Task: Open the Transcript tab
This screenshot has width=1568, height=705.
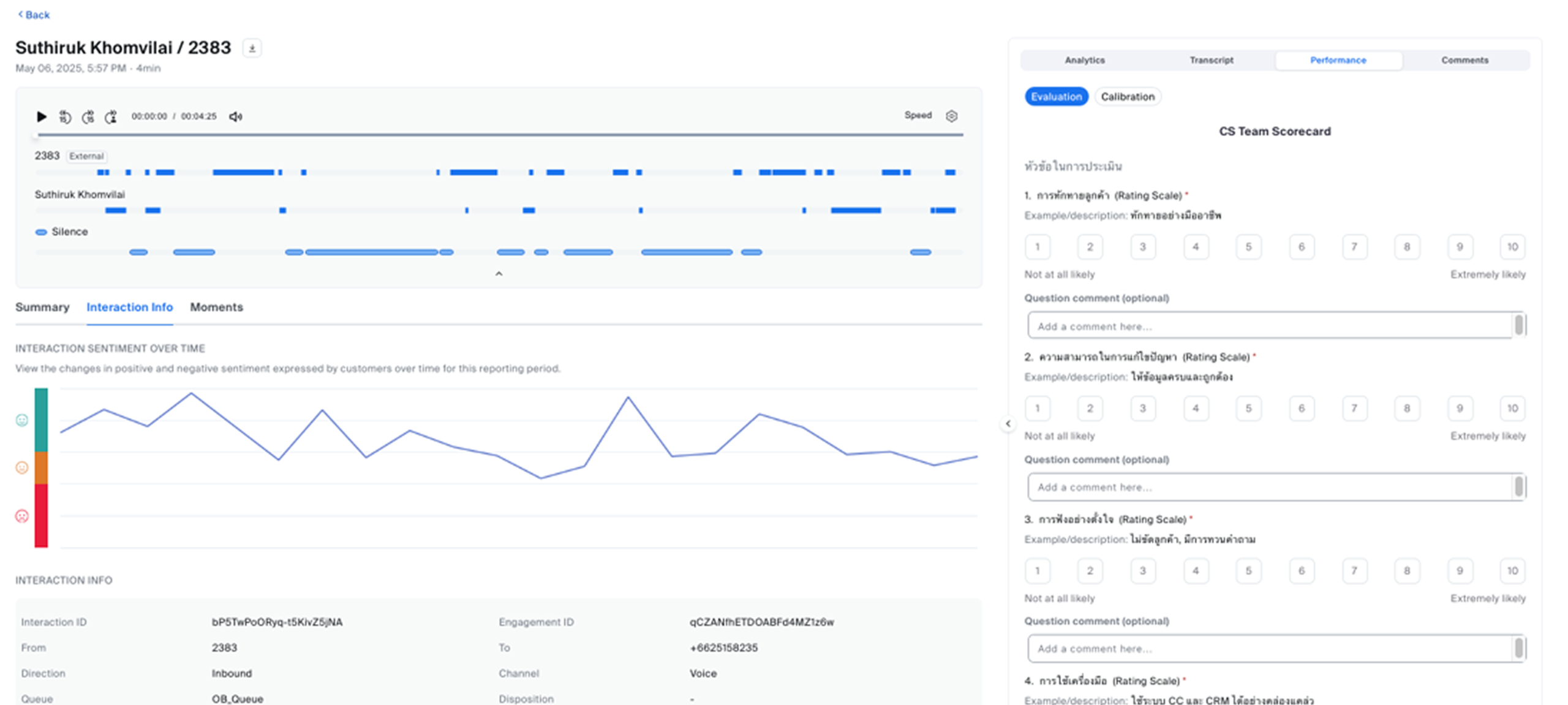Action: 1211,60
